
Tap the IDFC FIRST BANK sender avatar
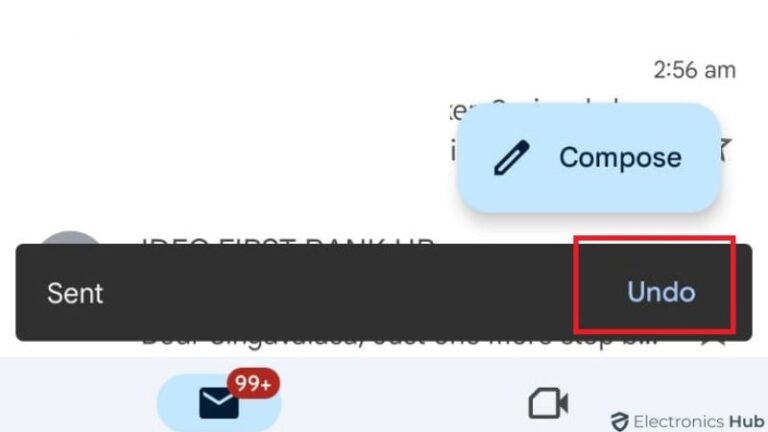70,238
